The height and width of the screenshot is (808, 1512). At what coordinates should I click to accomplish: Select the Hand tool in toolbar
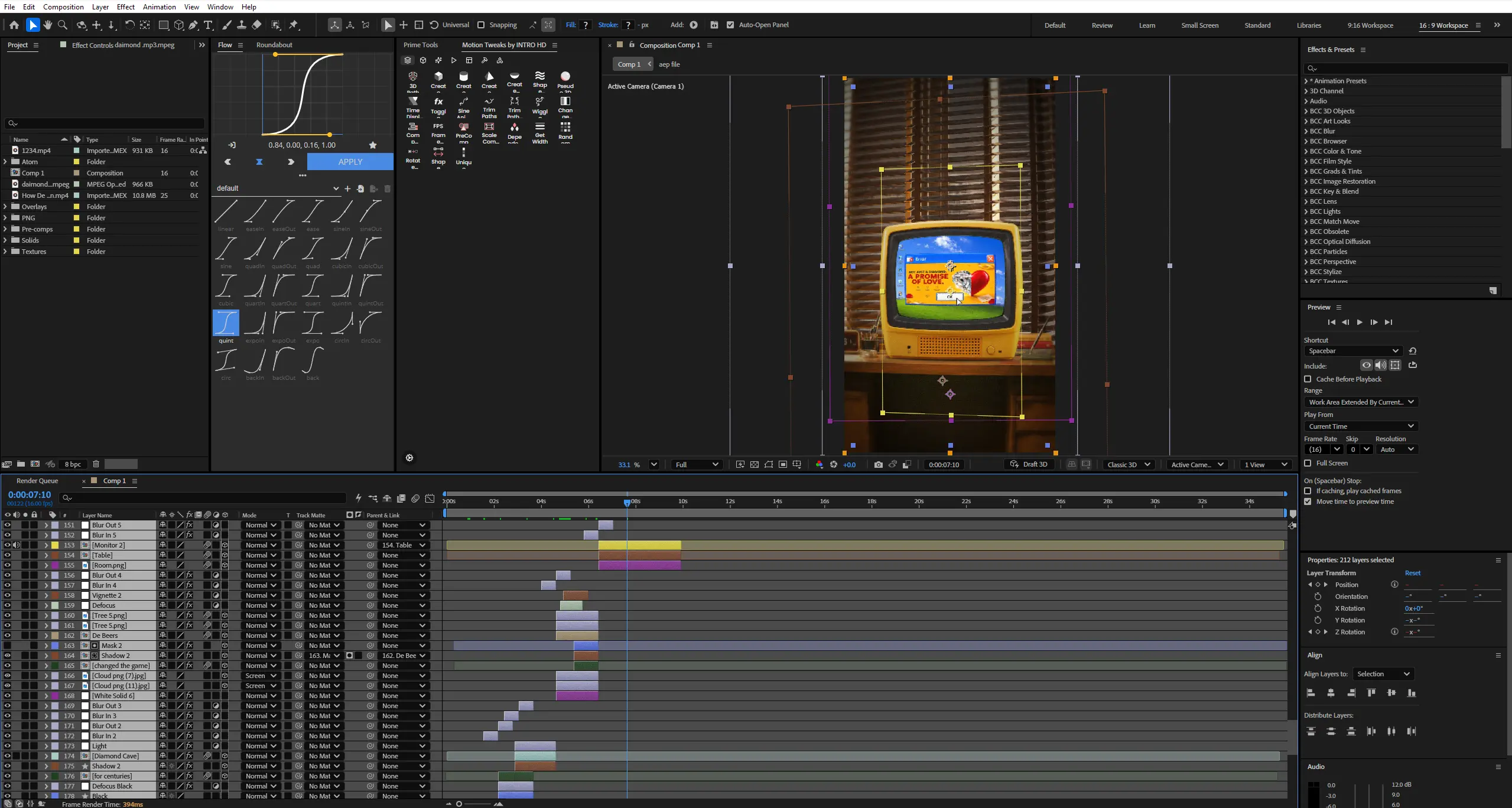click(x=48, y=25)
